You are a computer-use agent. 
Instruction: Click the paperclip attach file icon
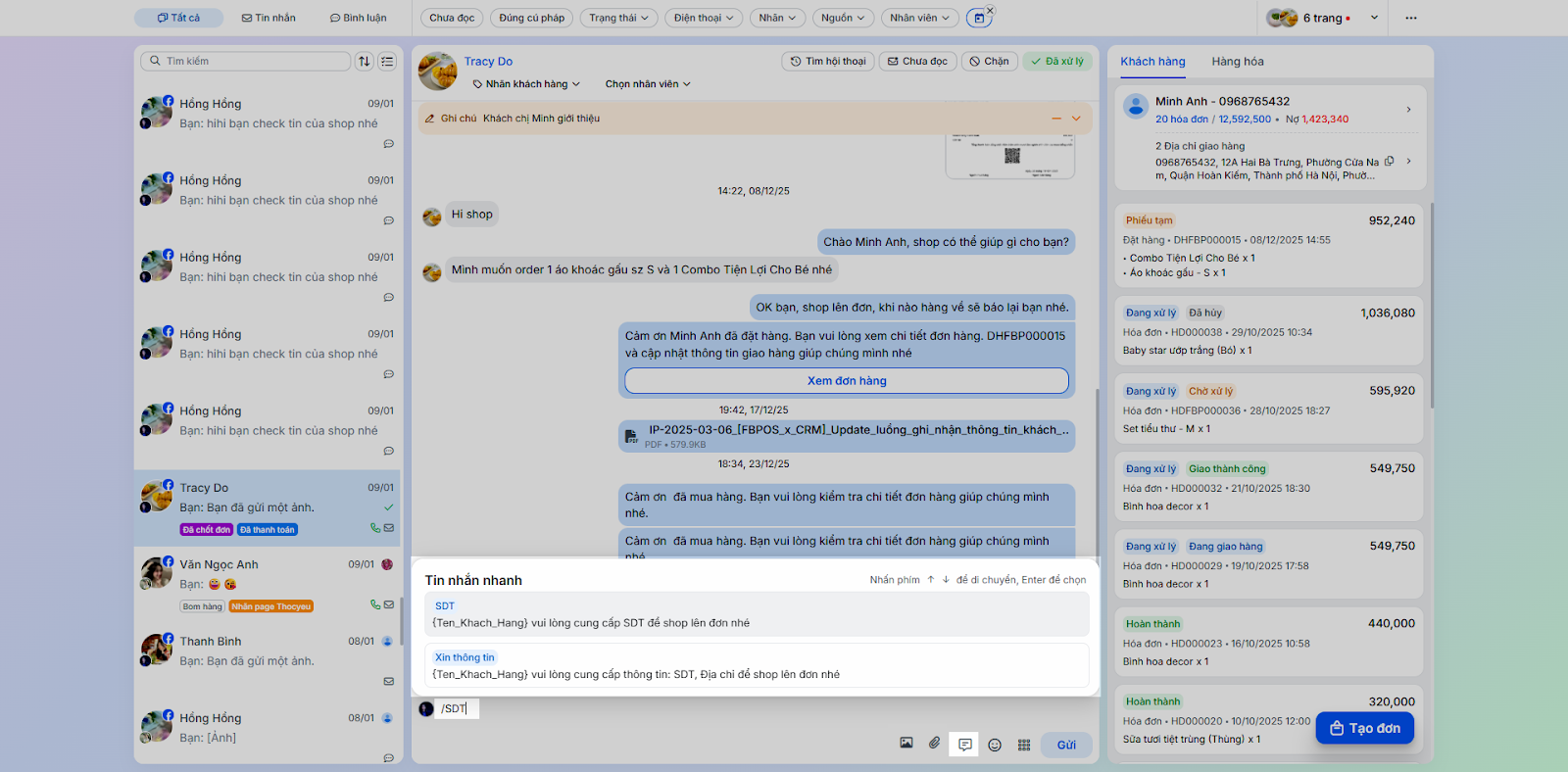935,745
